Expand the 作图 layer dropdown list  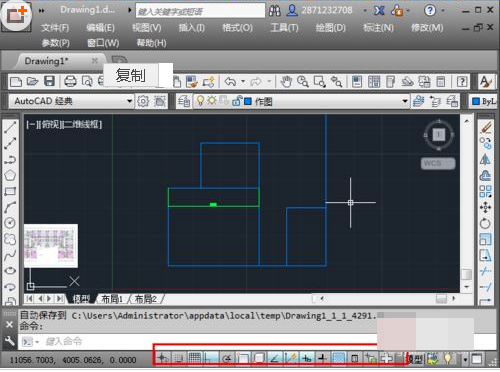pos(405,101)
